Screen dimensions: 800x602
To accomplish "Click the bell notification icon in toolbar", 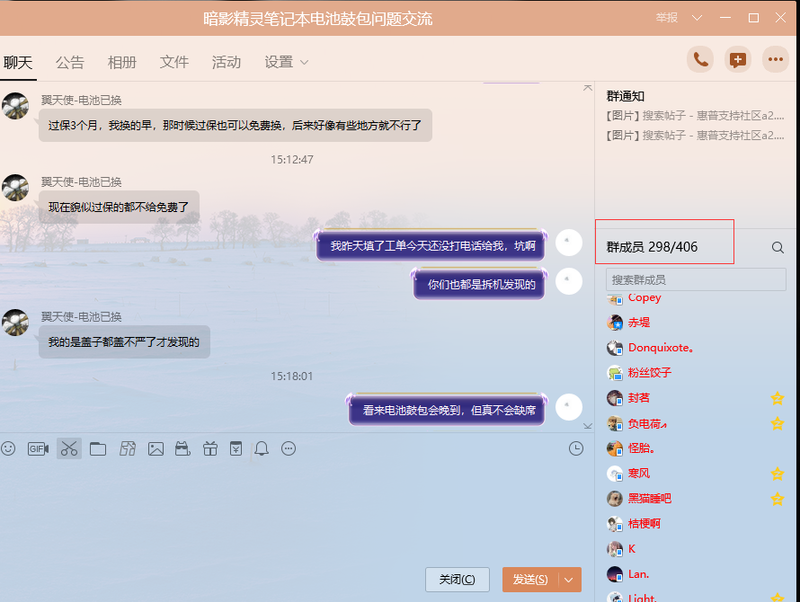I will tap(261, 449).
